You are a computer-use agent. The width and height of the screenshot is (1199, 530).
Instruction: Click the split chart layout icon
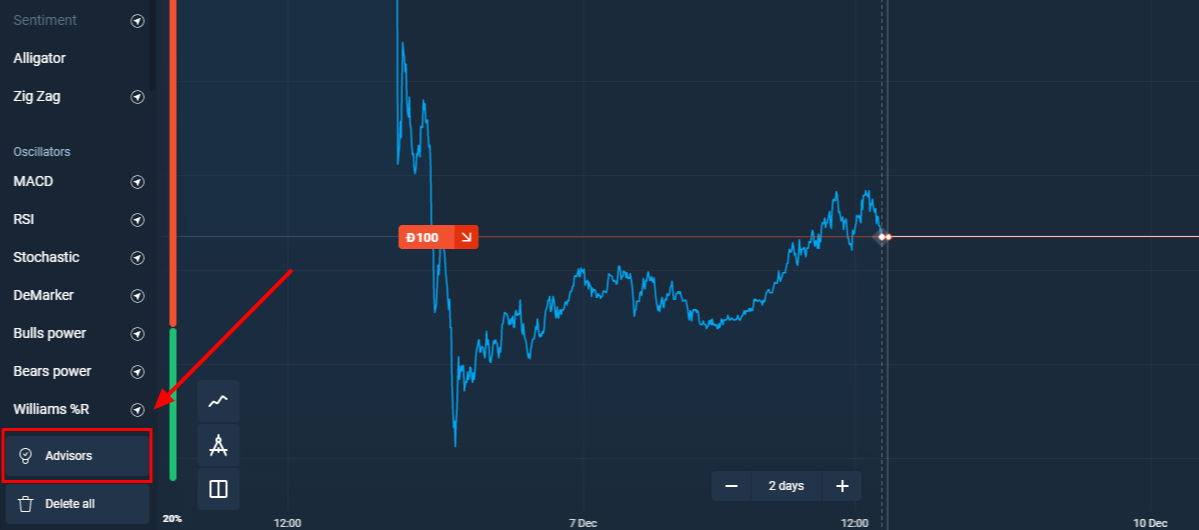[x=218, y=489]
